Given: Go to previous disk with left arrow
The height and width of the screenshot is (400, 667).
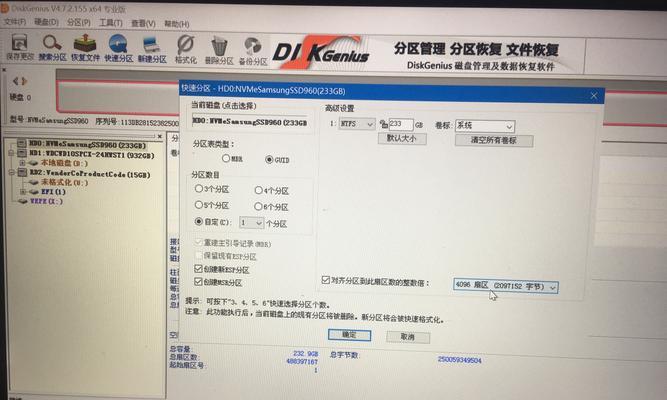Looking at the screenshot, I should (15, 80).
